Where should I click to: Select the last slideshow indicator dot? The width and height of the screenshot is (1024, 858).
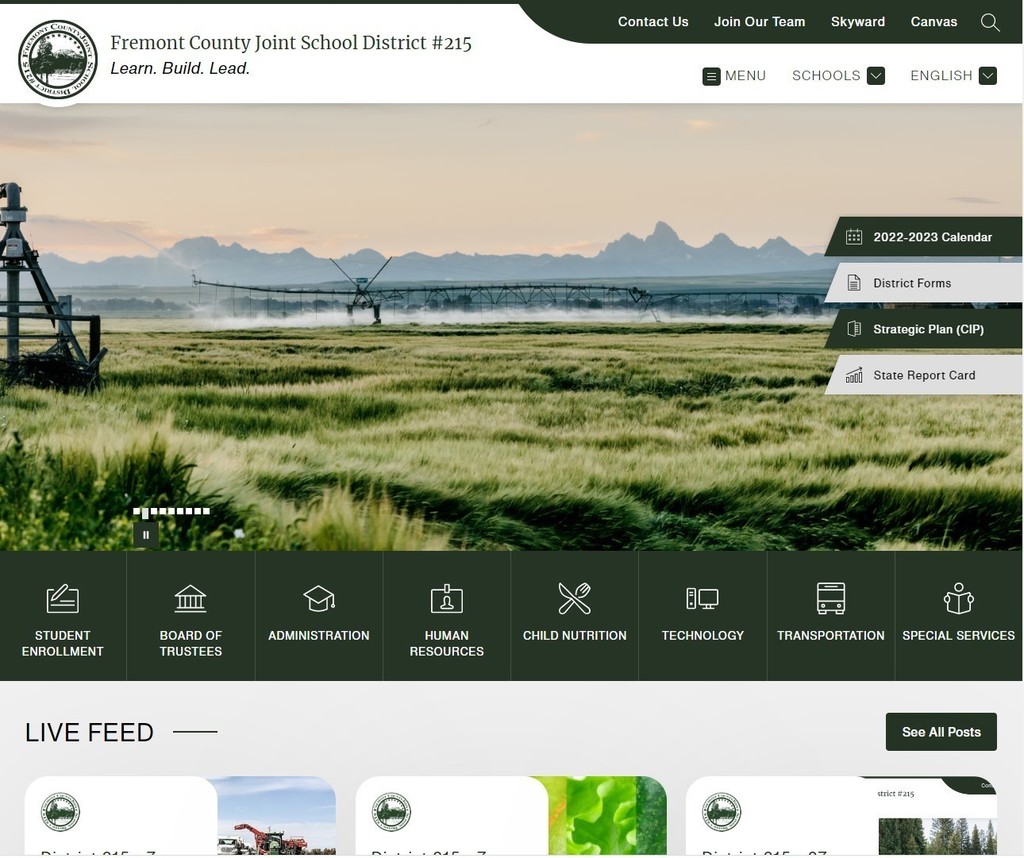point(206,511)
